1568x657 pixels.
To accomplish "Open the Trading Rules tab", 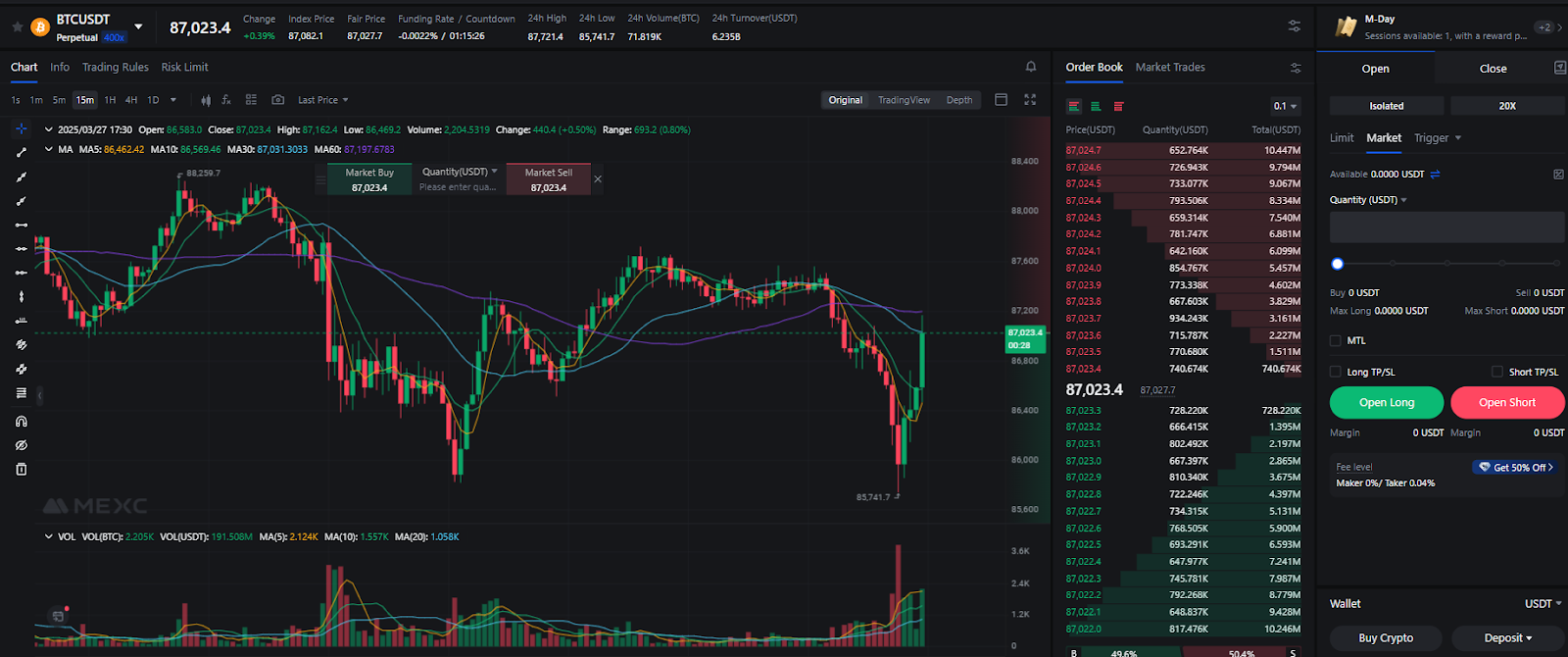I will [x=116, y=68].
